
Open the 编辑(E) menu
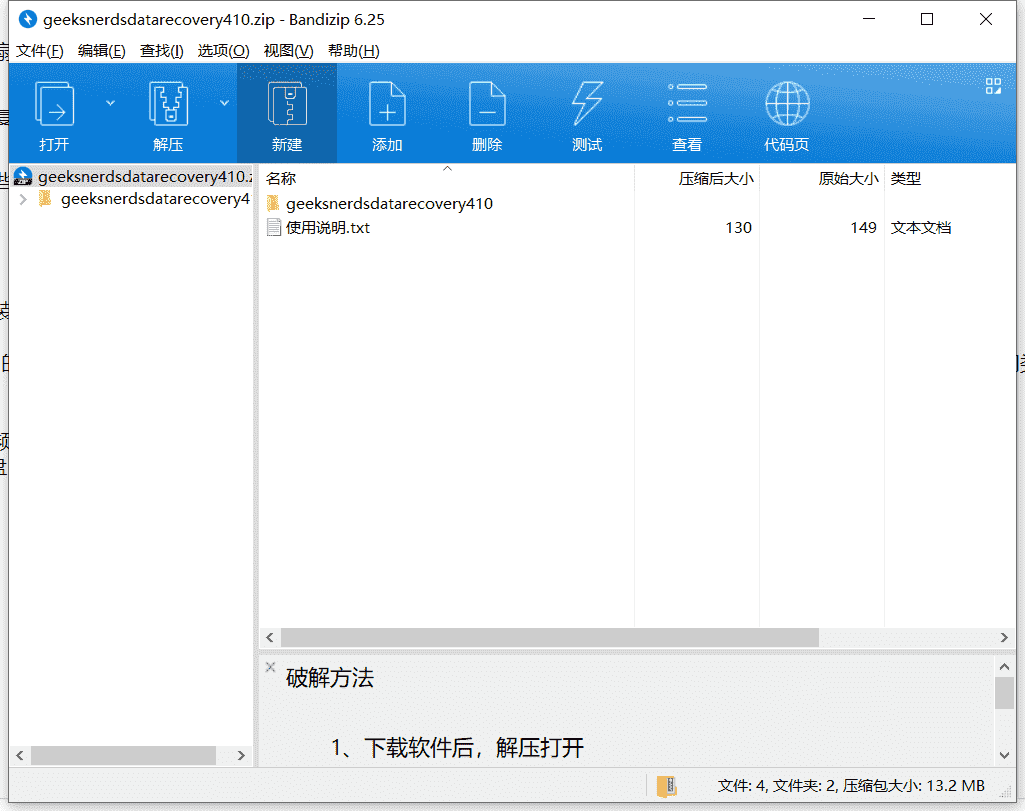click(101, 51)
